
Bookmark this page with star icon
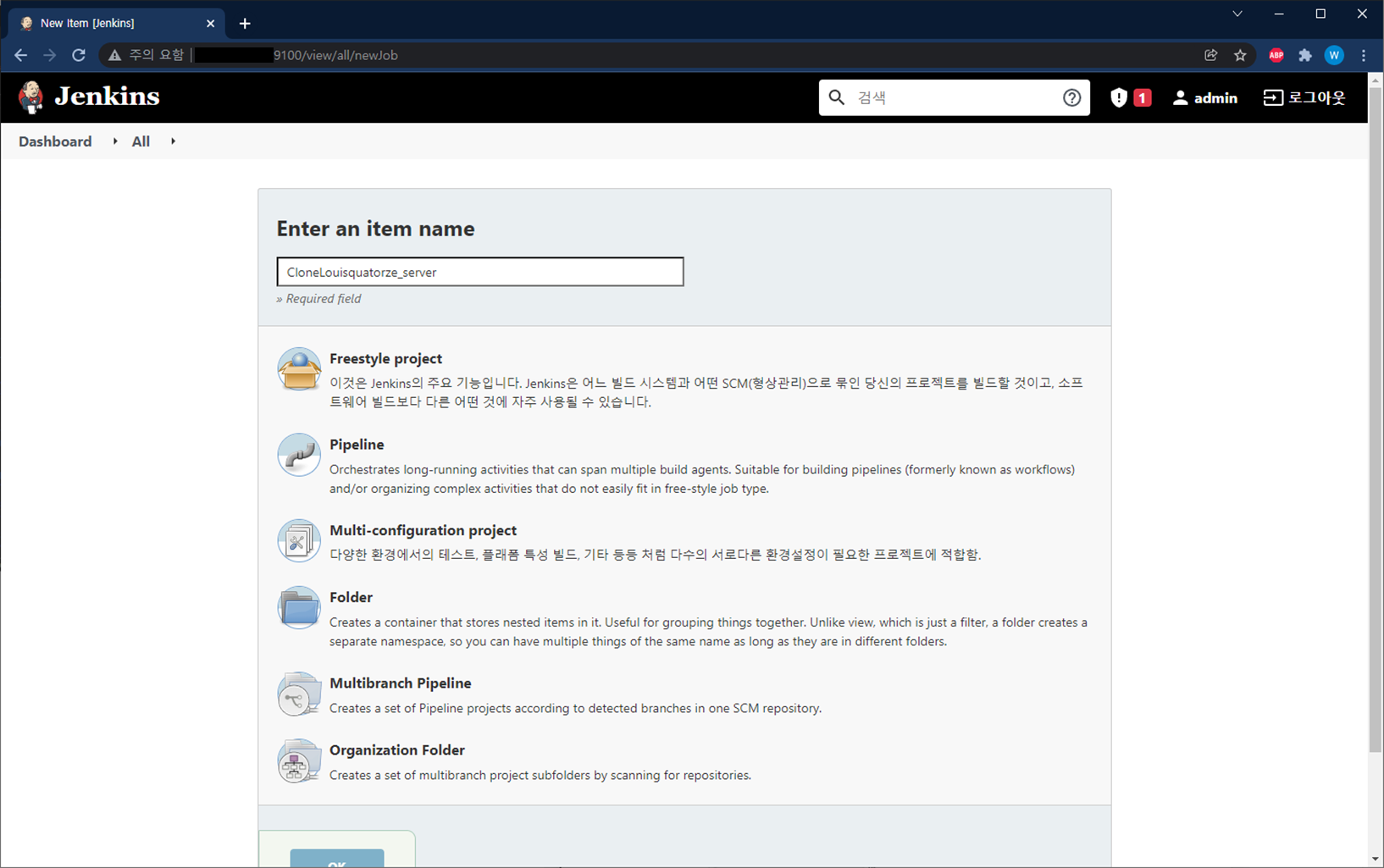click(1240, 55)
